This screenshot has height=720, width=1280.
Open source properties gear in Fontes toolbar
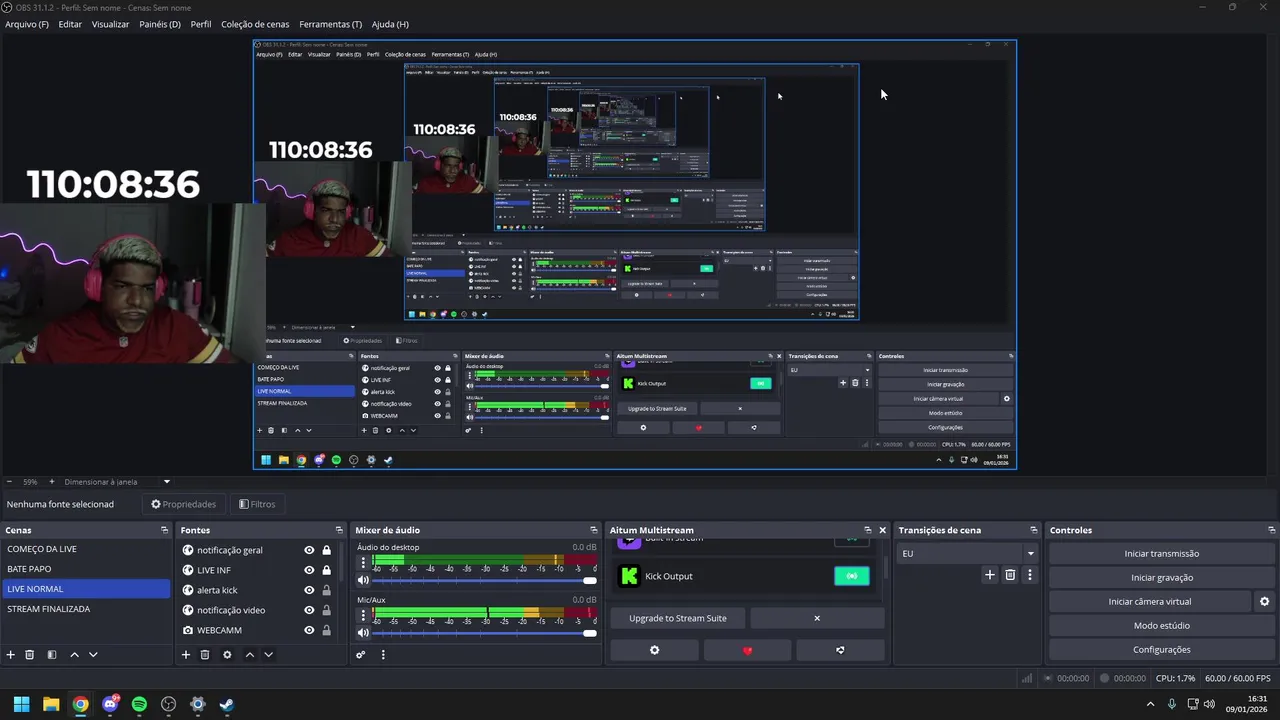[227, 655]
